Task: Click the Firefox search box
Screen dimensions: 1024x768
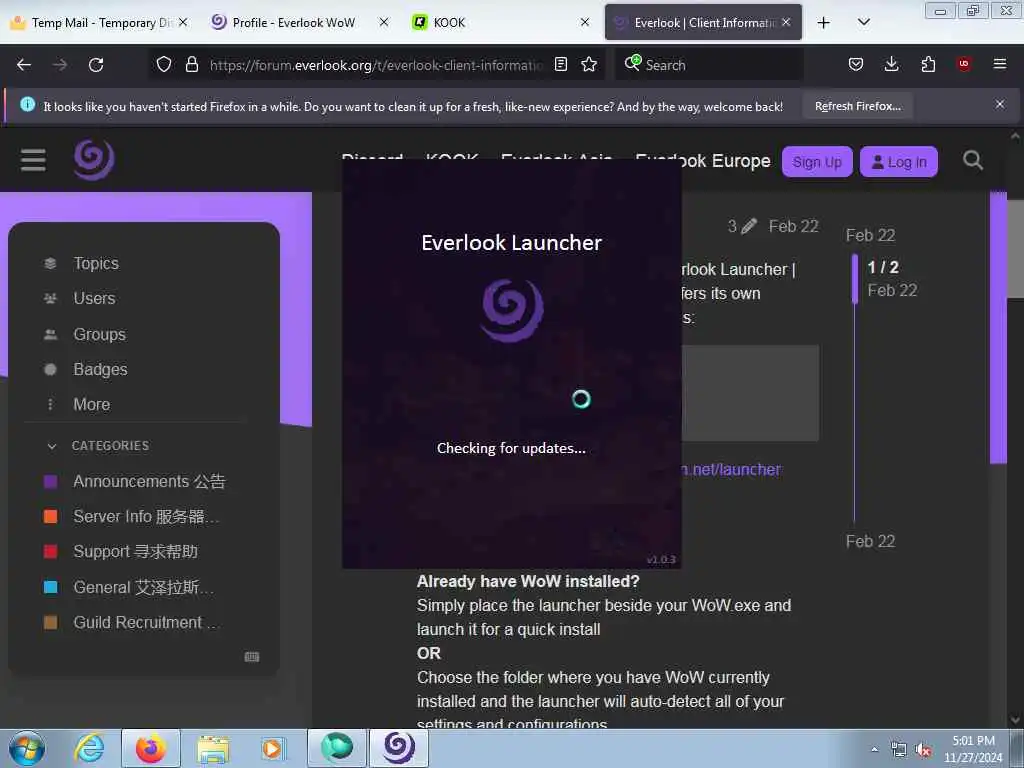Action: (709, 65)
